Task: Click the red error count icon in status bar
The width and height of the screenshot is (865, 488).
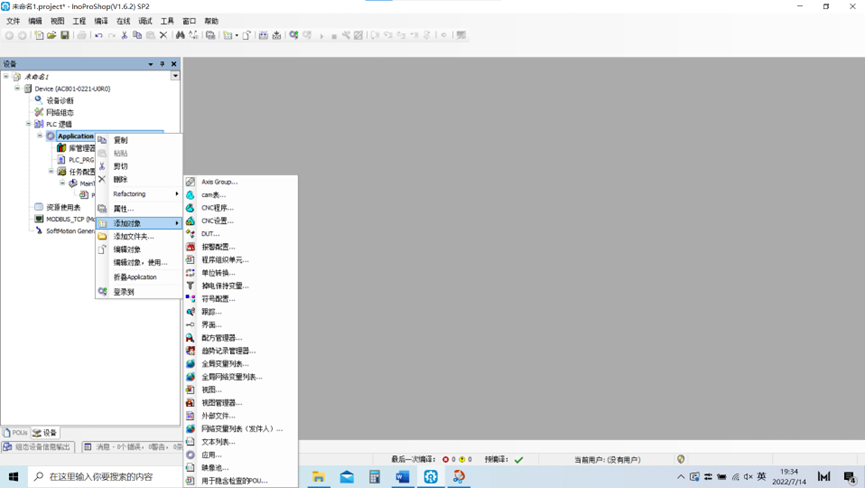Action: 445,459
